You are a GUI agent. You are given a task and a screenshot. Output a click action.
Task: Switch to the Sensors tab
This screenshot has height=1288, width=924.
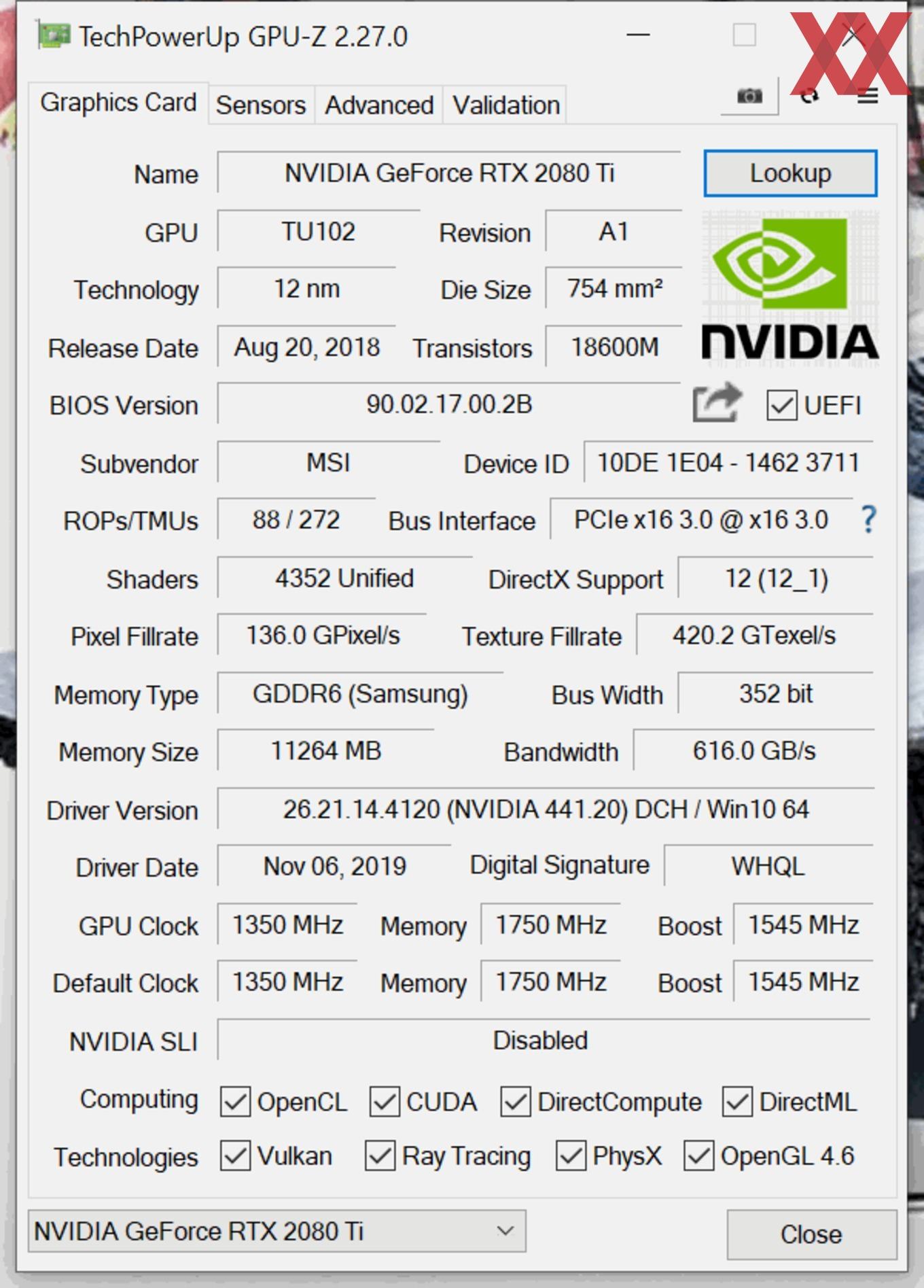(x=261, y=105)
